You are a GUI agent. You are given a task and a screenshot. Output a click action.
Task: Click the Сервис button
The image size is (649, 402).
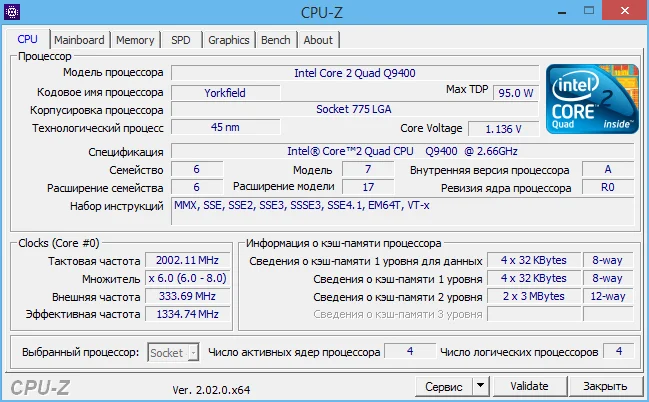[444, 387]
